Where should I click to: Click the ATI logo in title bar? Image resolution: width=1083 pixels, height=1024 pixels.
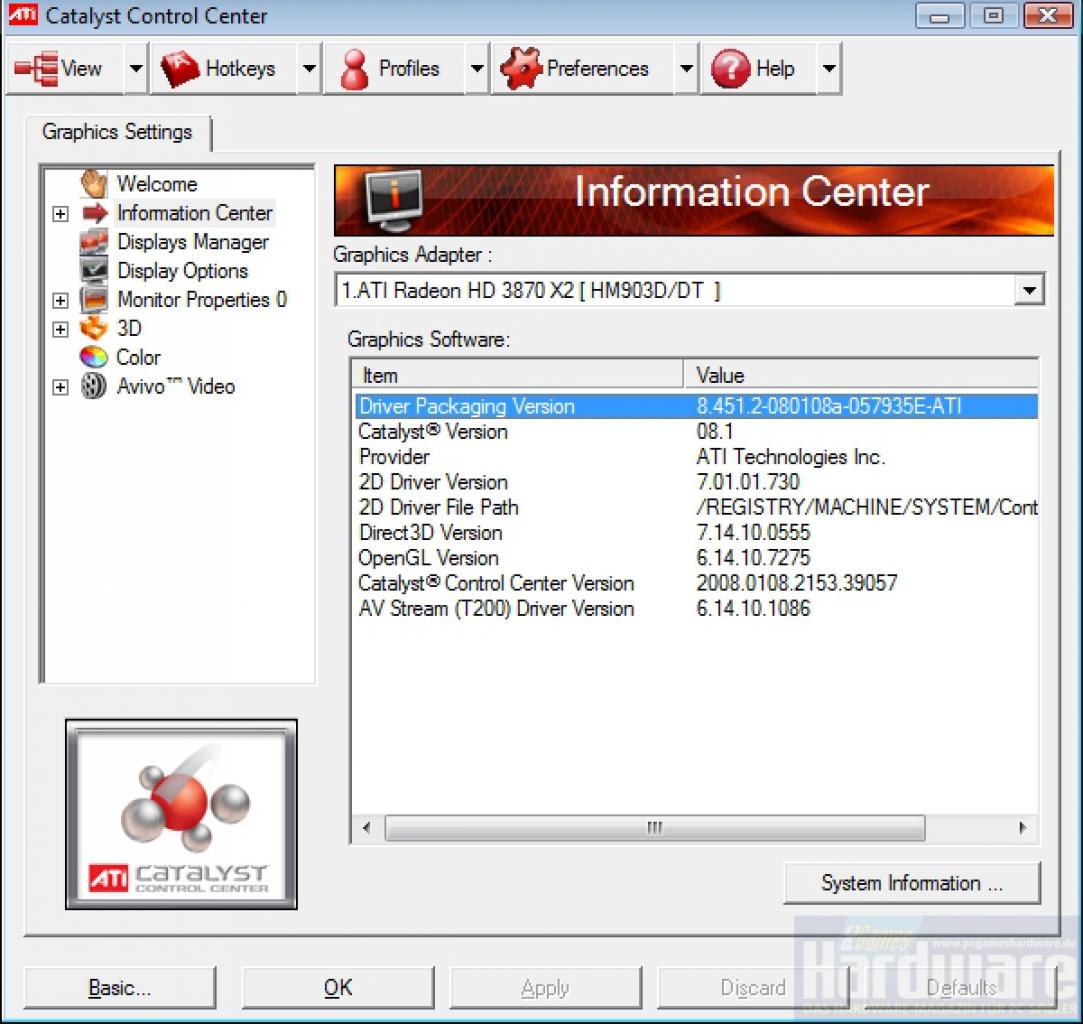(22, 15)
